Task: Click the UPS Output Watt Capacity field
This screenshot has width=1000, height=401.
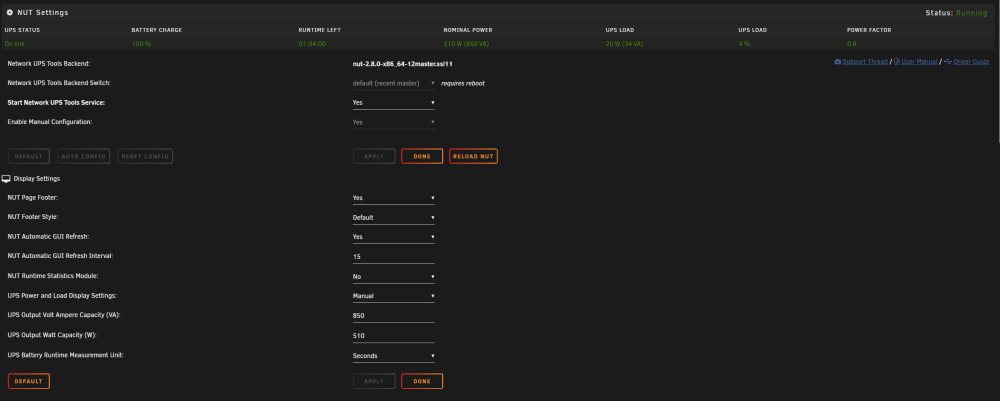Action: coord(393,336)
